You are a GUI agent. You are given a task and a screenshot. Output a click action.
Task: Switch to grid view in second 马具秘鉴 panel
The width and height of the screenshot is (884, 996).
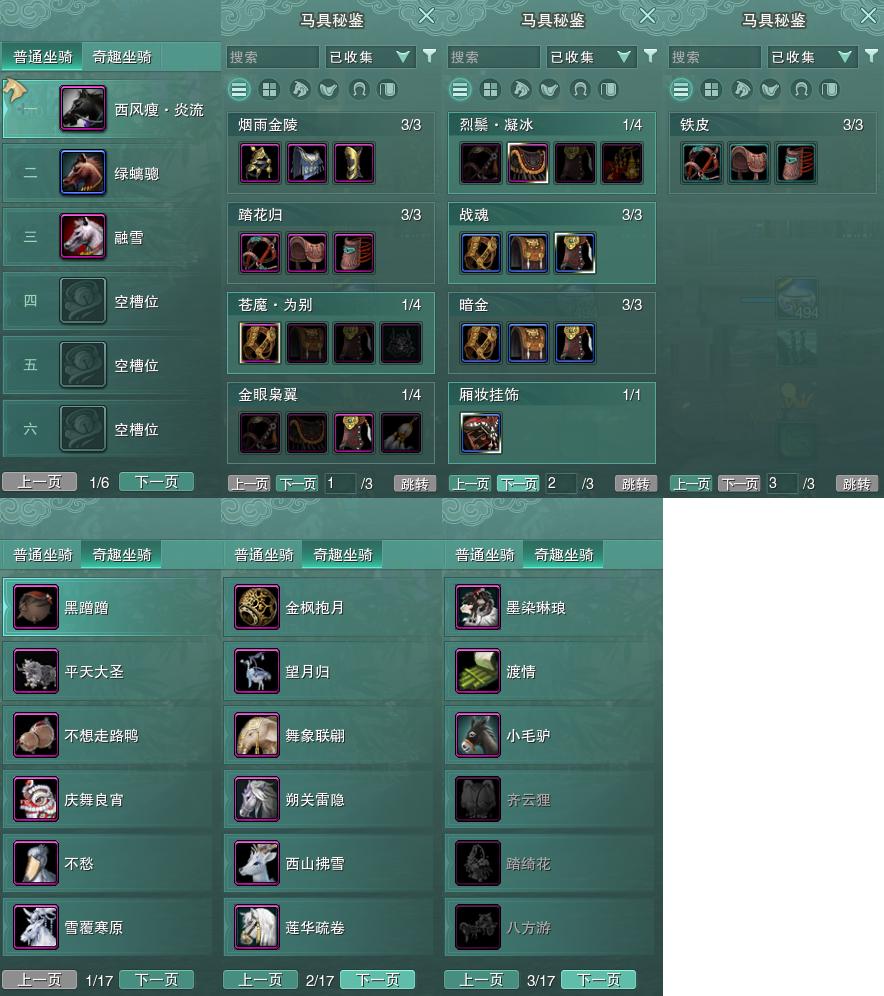pos(490,90)
